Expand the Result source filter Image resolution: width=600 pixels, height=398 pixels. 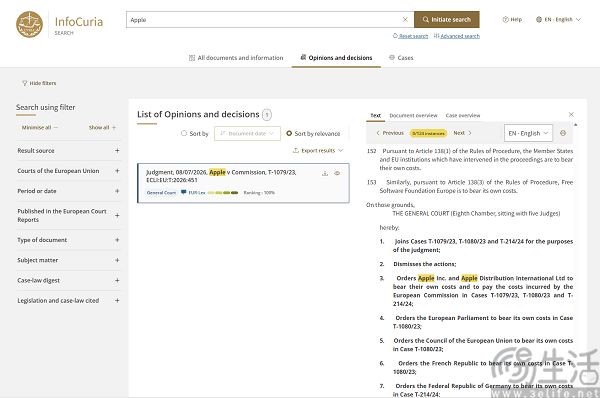(x=68, y=151)
